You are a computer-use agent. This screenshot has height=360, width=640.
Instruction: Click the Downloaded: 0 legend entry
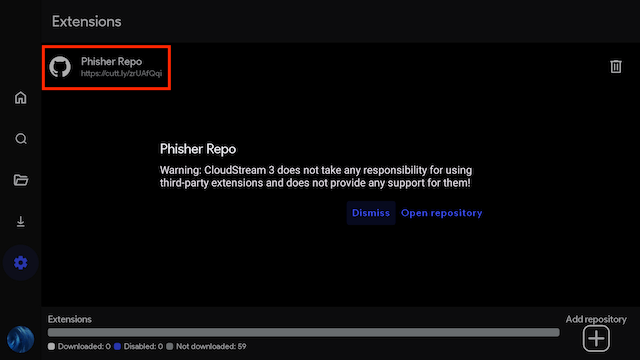click(79, 347)
